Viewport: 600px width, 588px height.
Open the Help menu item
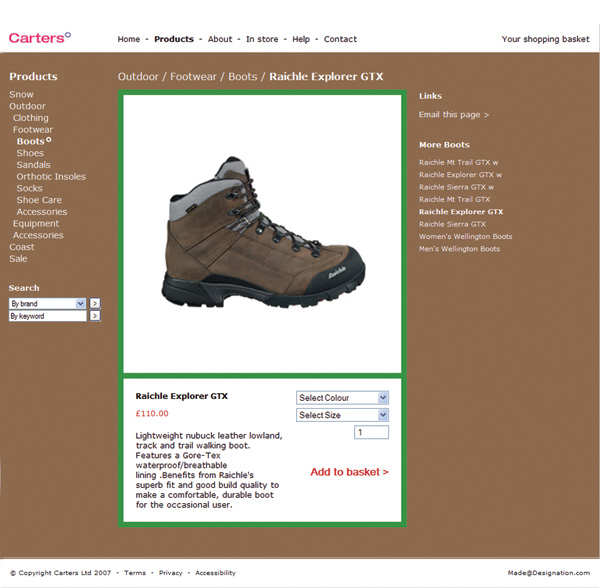click(301, 39)
